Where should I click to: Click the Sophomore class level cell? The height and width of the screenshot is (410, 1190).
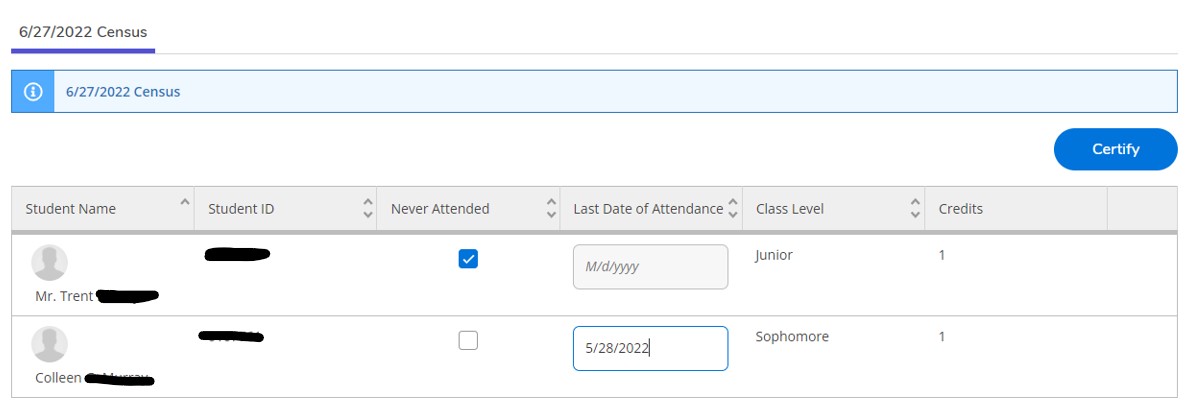pyautogui.click(x=792, y=337)
